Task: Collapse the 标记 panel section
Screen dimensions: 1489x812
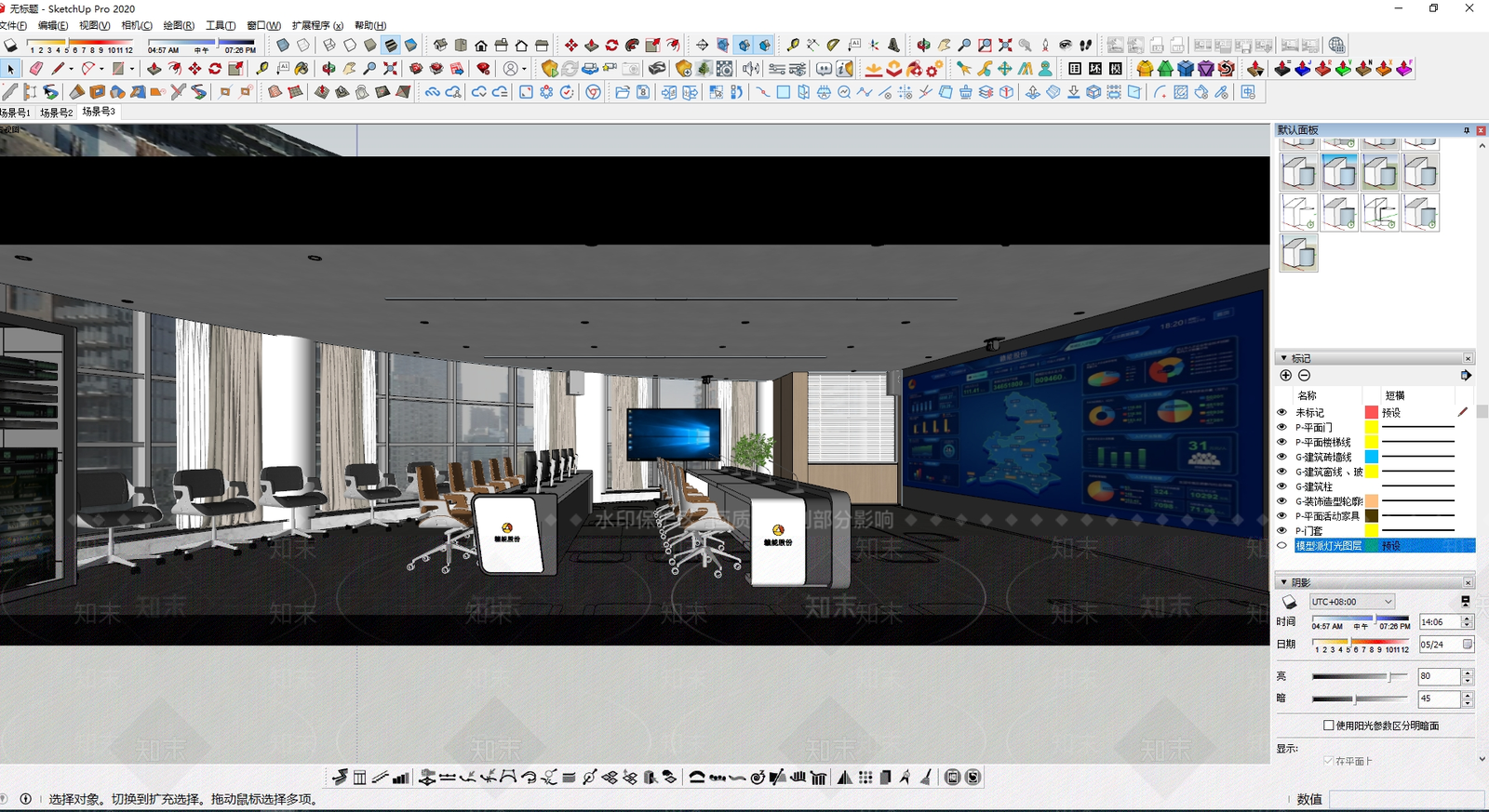Action: pyautogui.click(x=1284, y=358)
